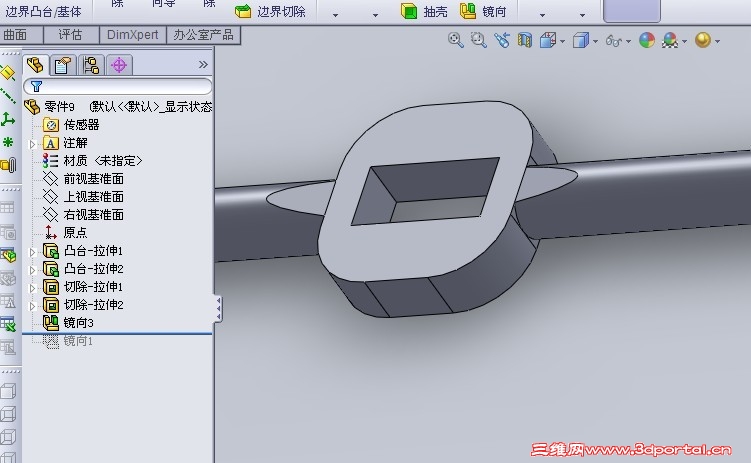The width and height of the screenshot is (751, 463).
Task: Expand the 切除-拉伸2 node
Action: pyautogui.click(x=32, y=306)
